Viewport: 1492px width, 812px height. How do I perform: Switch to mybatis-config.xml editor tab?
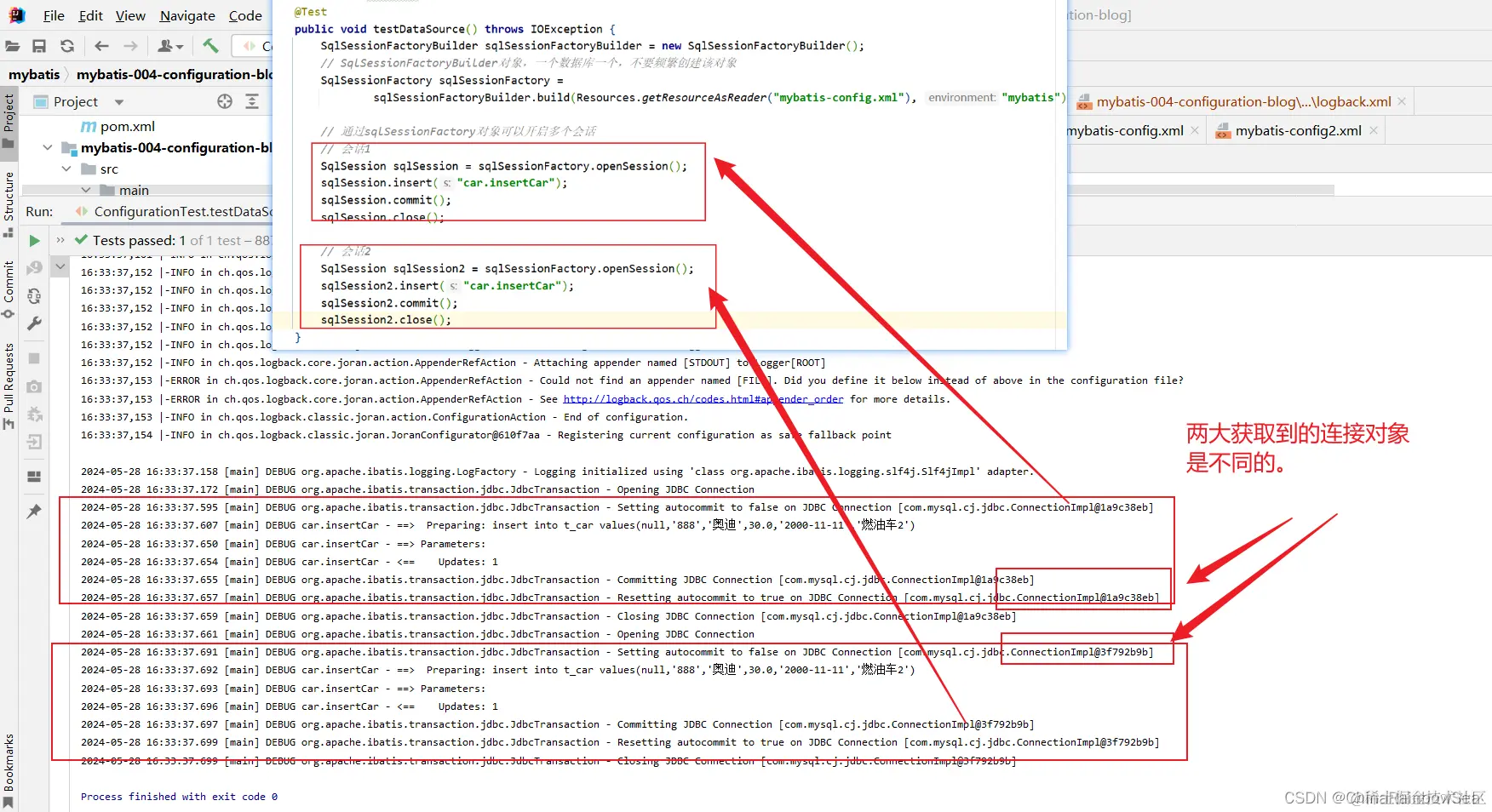1125,130
